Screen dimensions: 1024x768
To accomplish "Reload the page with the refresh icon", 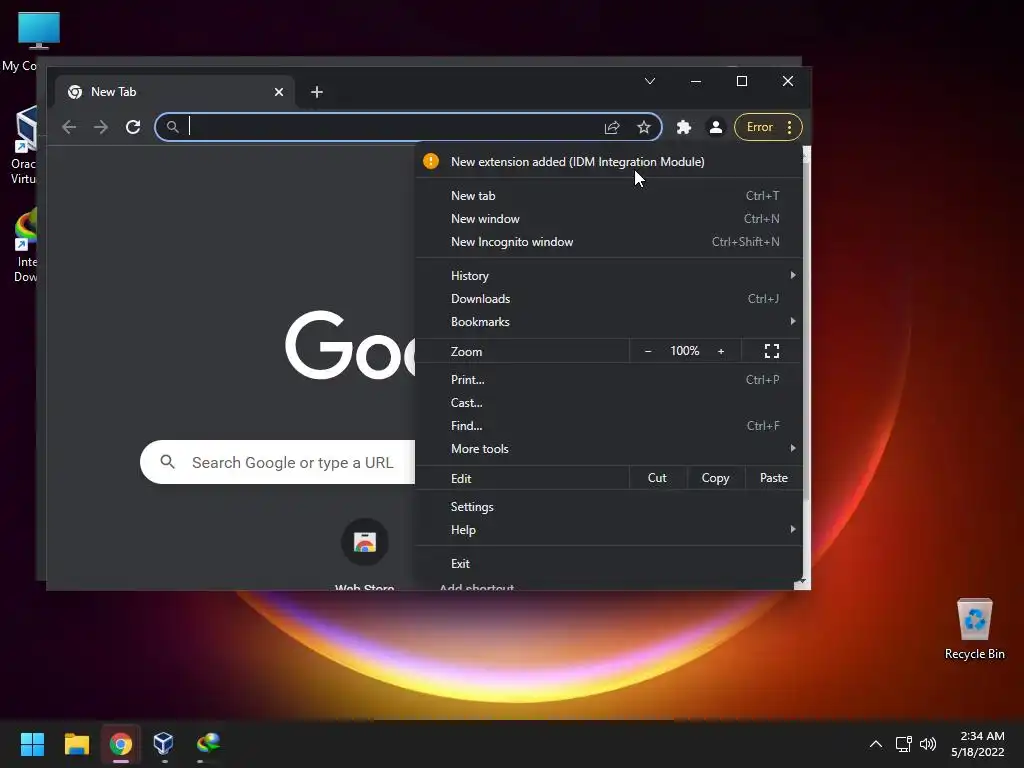I will [133, 127].
